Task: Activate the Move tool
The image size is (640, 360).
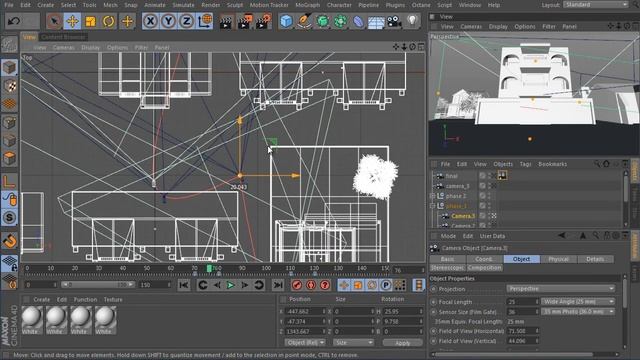Action: pyautogui.click(x=72, y=21)
